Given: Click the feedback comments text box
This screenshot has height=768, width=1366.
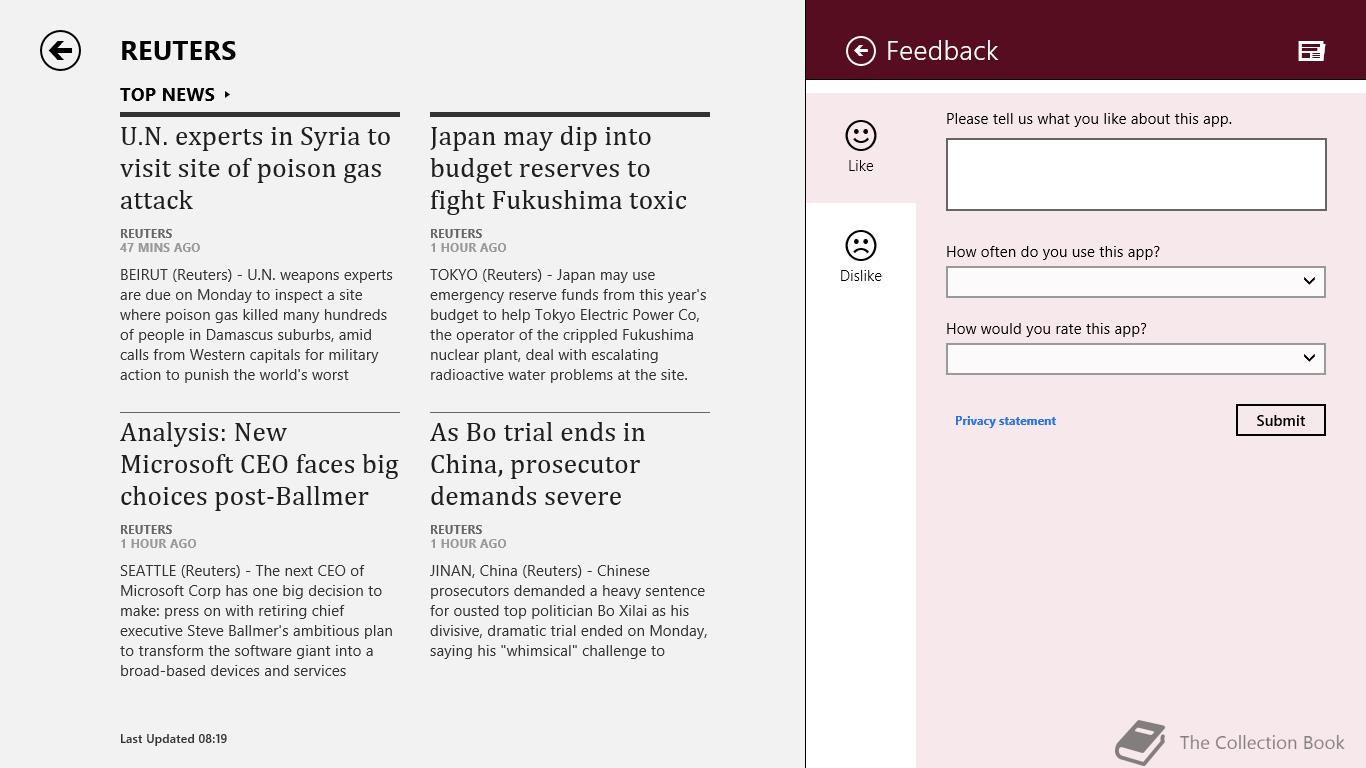Looking at the screenshot, I should click(x=1136, y=174).
